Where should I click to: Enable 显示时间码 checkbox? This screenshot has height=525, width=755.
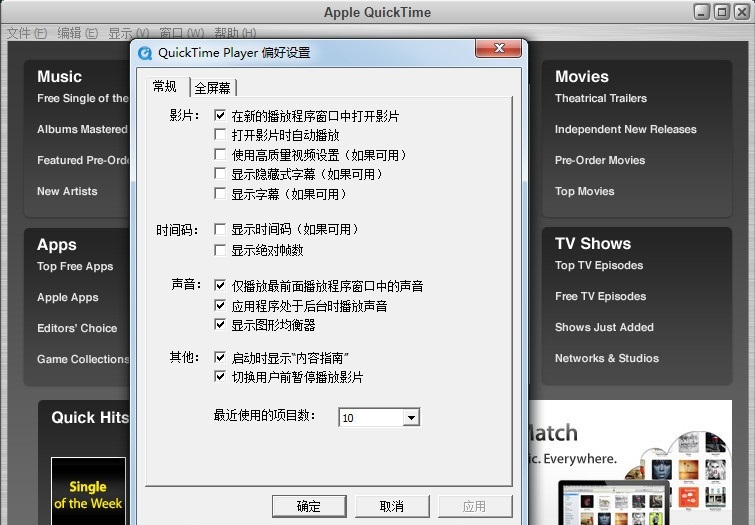[220, 229]
